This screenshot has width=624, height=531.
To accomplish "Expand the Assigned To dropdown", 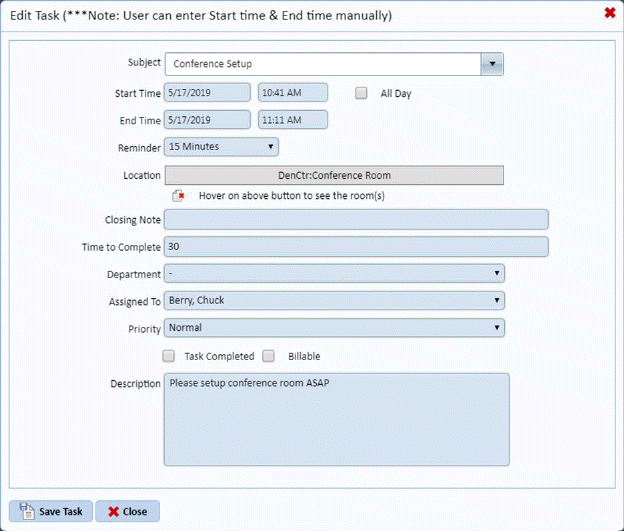I will (334, 300).
